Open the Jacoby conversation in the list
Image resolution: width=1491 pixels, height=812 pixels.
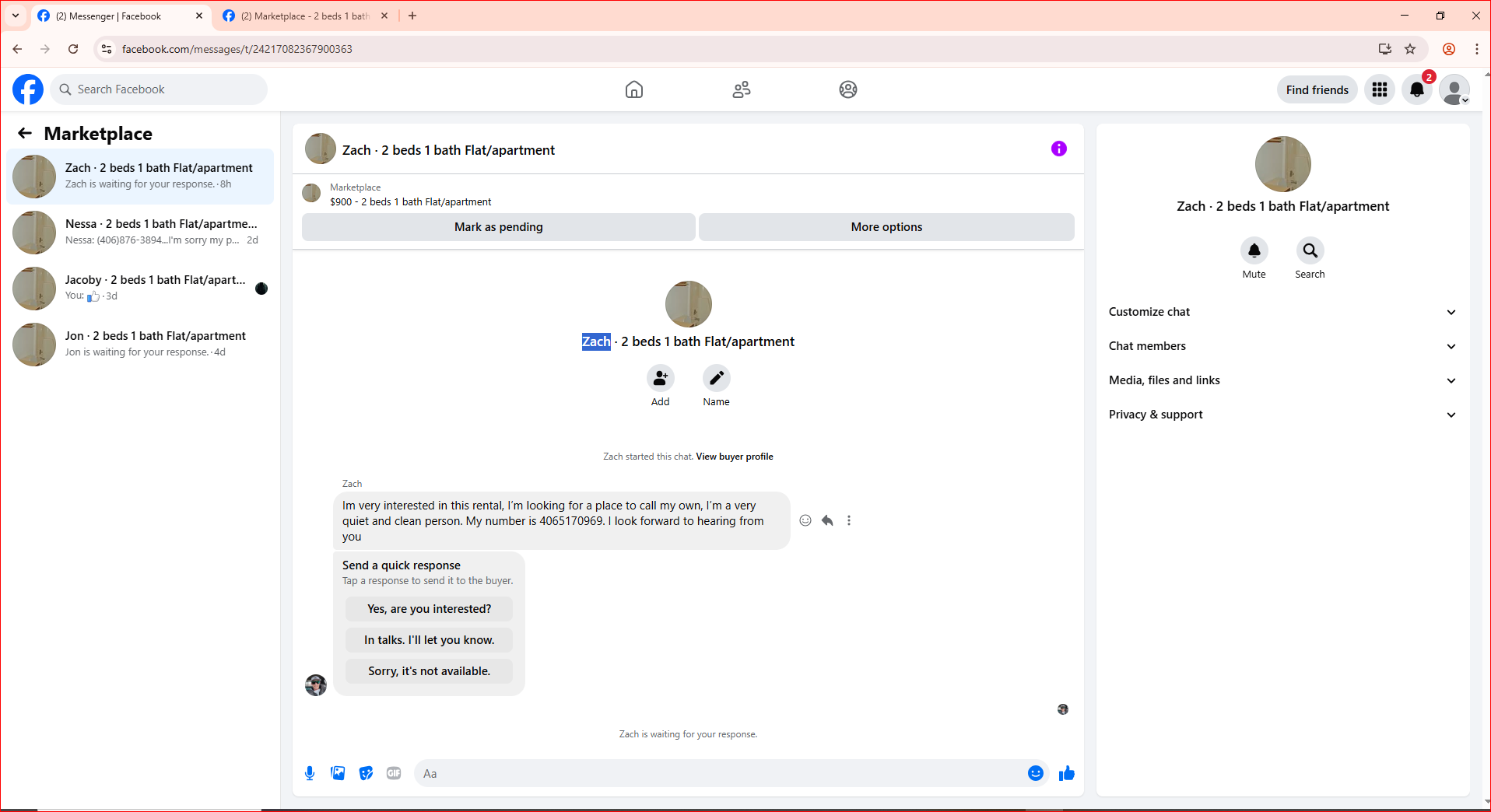pyautogui.click(x=140, y=288)
